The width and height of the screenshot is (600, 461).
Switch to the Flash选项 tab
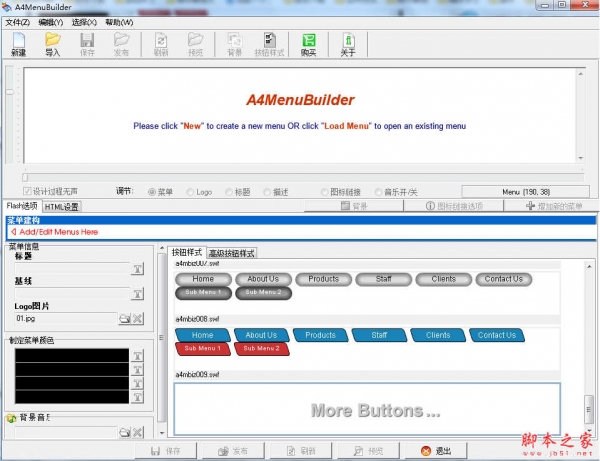pos(22,206)
